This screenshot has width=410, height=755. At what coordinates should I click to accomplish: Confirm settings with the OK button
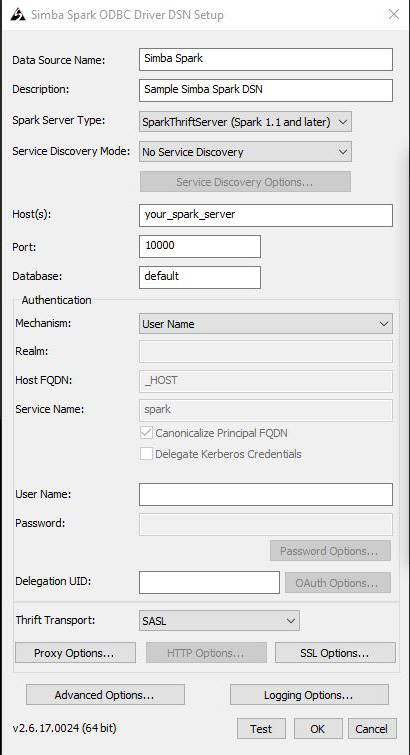(x=318, y=729)
